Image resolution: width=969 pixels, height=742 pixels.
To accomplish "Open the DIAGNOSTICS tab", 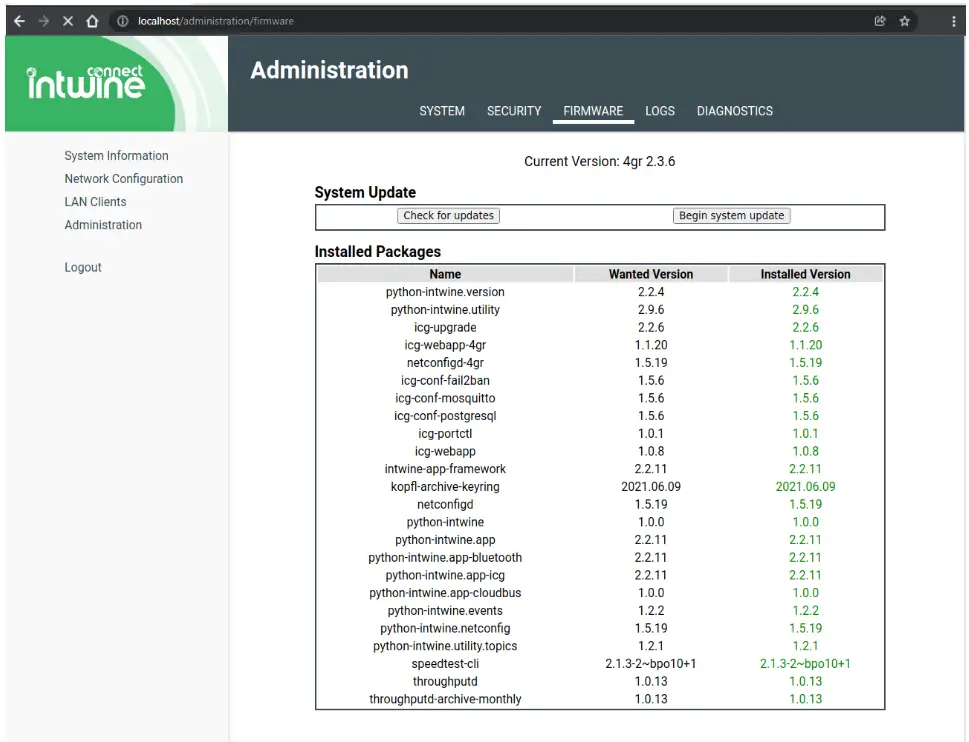I will pyautogui.click(x=735, y=111).
